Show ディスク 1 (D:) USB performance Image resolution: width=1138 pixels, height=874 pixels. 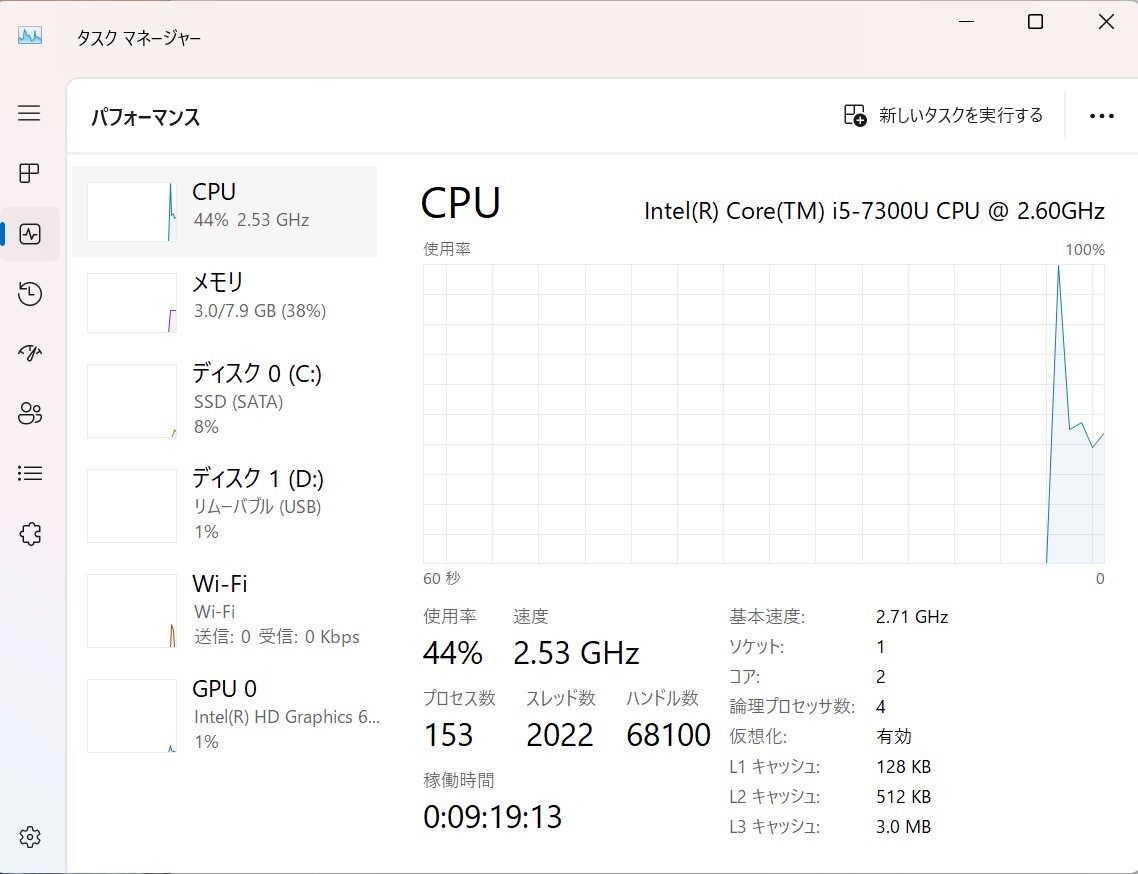pos(225,504)
